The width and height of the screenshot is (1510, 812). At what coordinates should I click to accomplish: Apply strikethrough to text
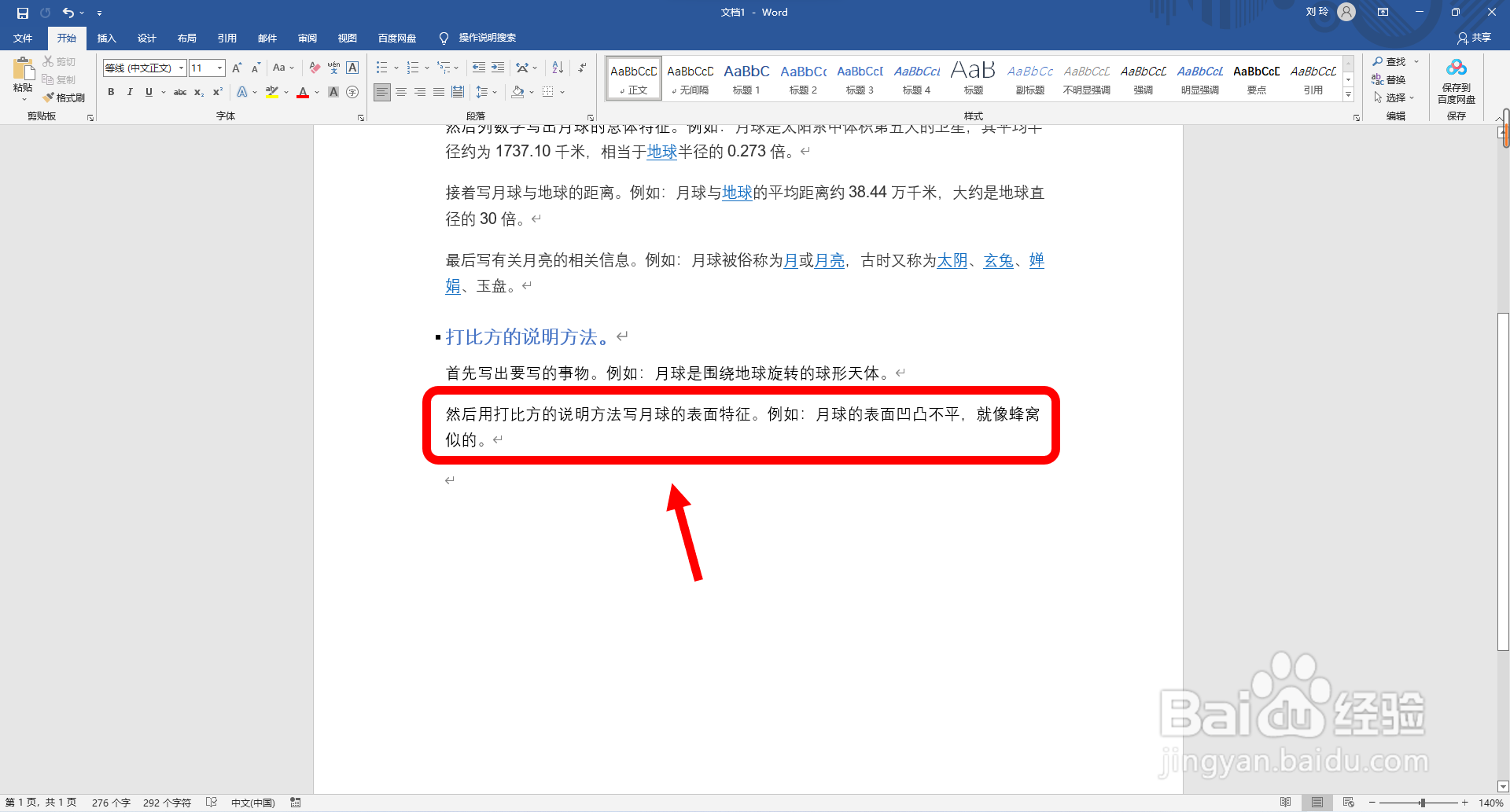180,92
